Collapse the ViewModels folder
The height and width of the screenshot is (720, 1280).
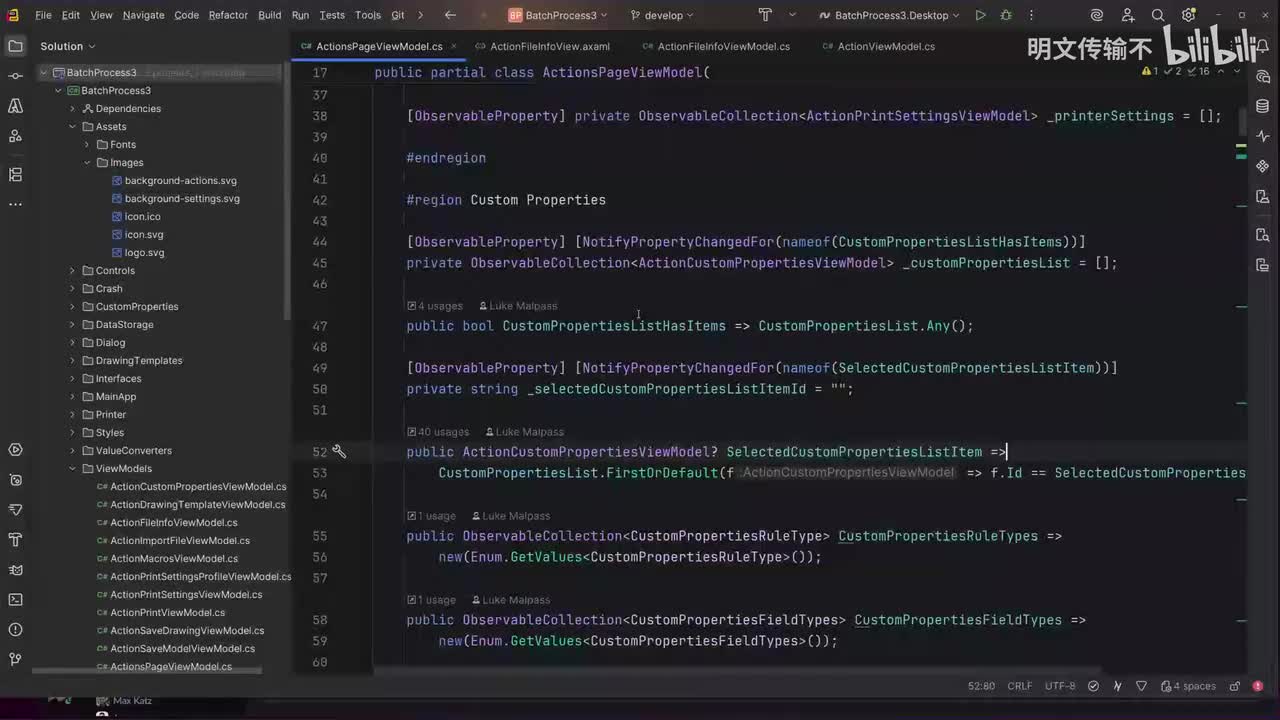point(73,469)
